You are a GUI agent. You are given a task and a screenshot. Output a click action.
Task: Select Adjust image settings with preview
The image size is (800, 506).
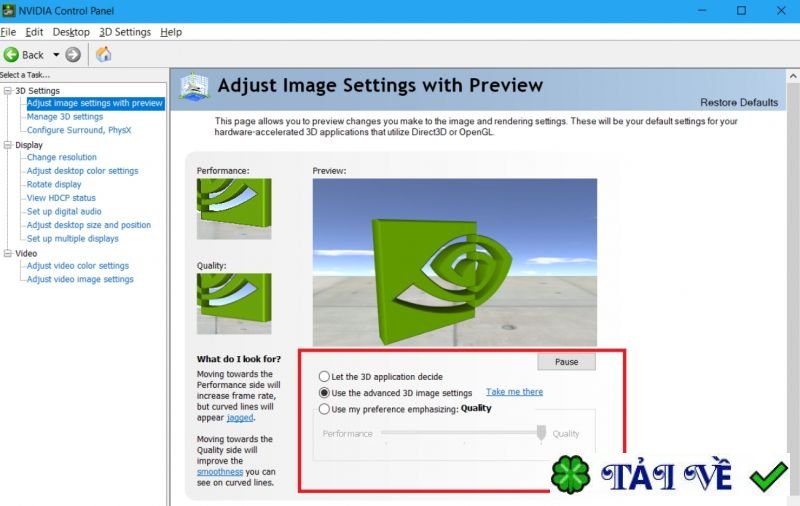(x=95, y=103)
